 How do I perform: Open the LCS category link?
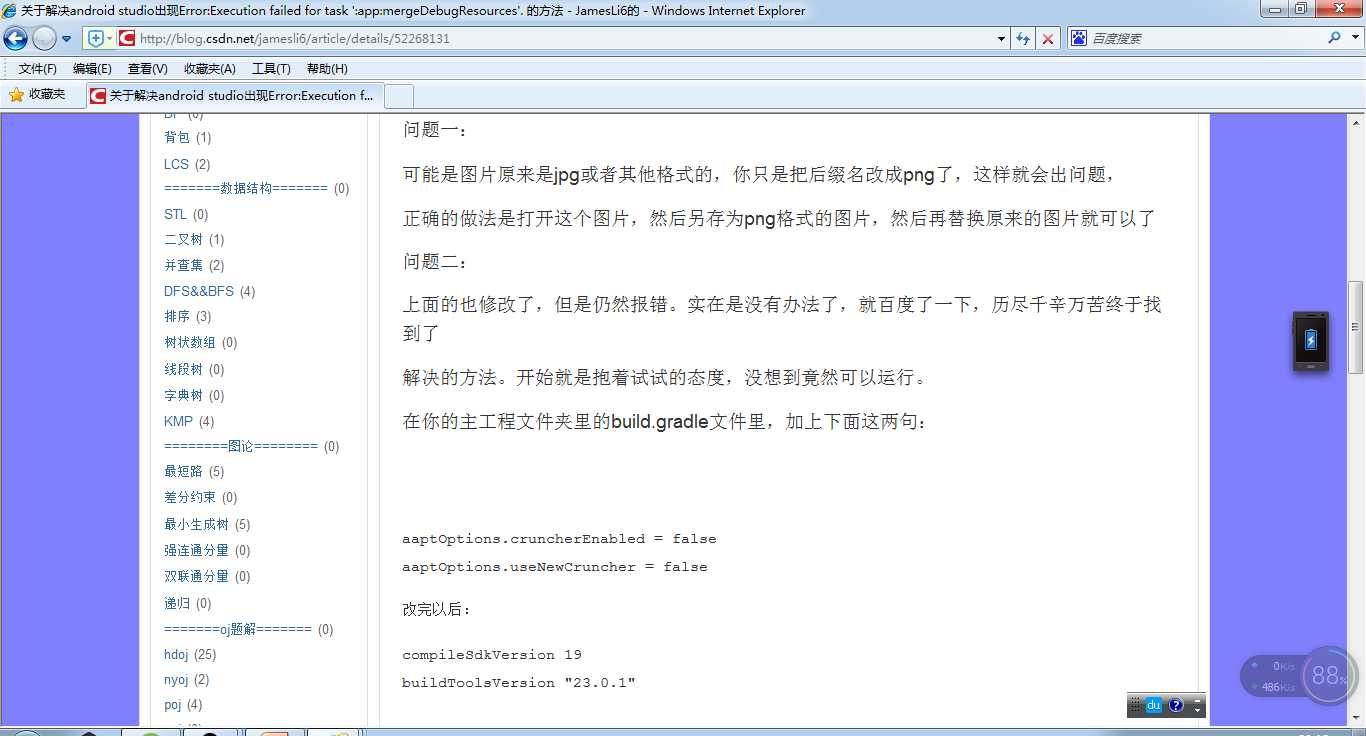(x=176, y=164)
